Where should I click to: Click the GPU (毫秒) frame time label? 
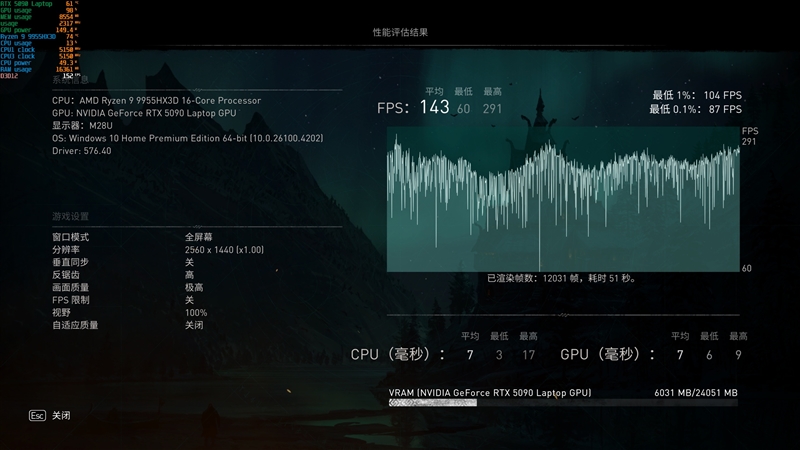(x=603, y=355)
